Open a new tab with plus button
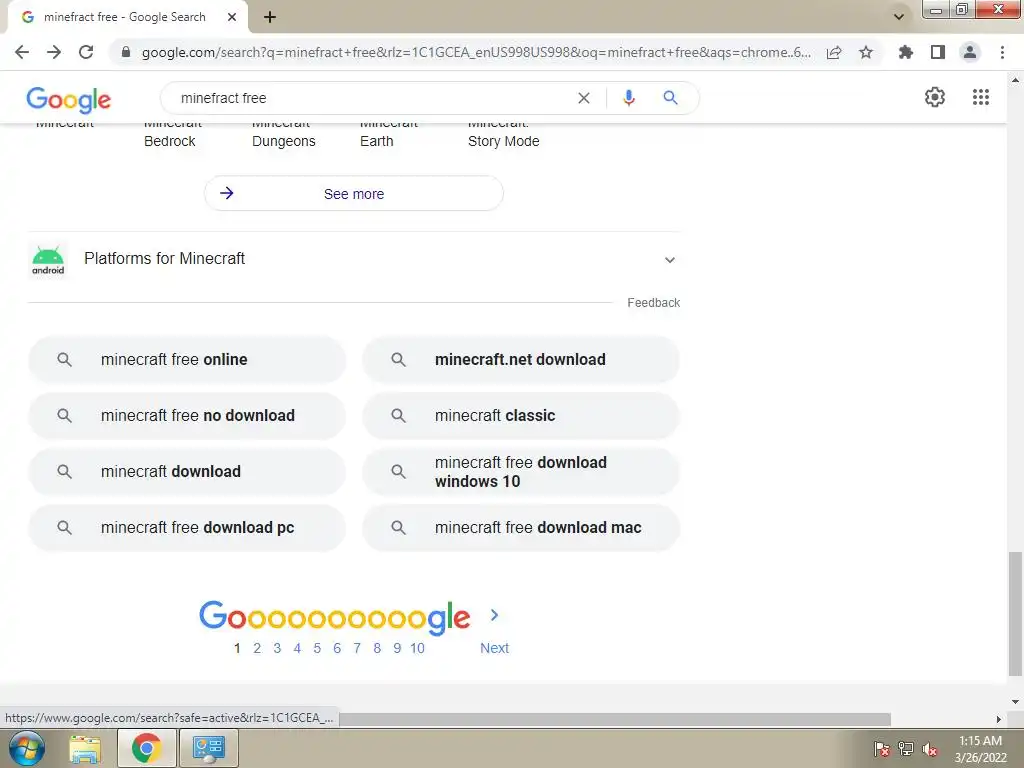Image resolution: width=1024 pixels, height=768 pixels. click(270, 18)
